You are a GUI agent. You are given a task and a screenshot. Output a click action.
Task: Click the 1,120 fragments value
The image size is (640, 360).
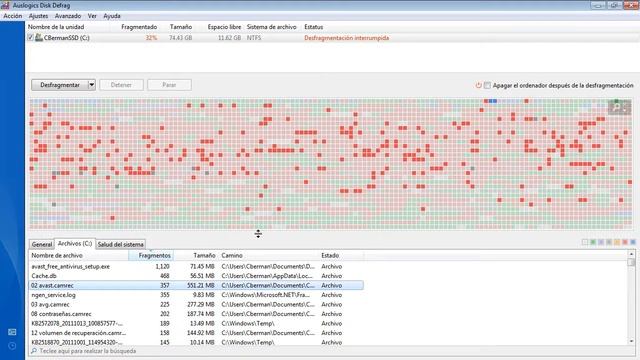point(162,267)
